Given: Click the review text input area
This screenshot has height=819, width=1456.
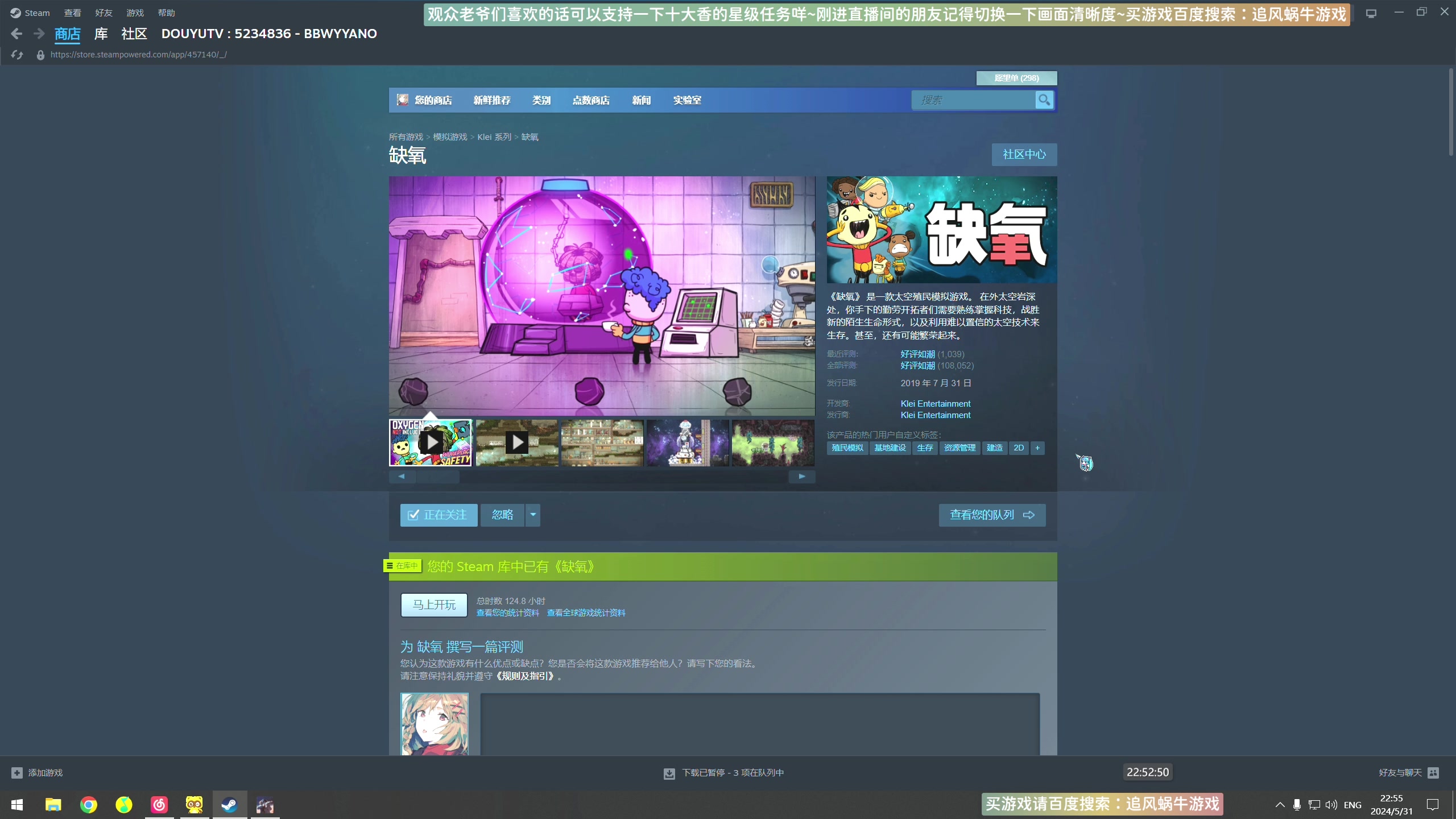Looking at the screenshot, I should click(x=760, y=724).
